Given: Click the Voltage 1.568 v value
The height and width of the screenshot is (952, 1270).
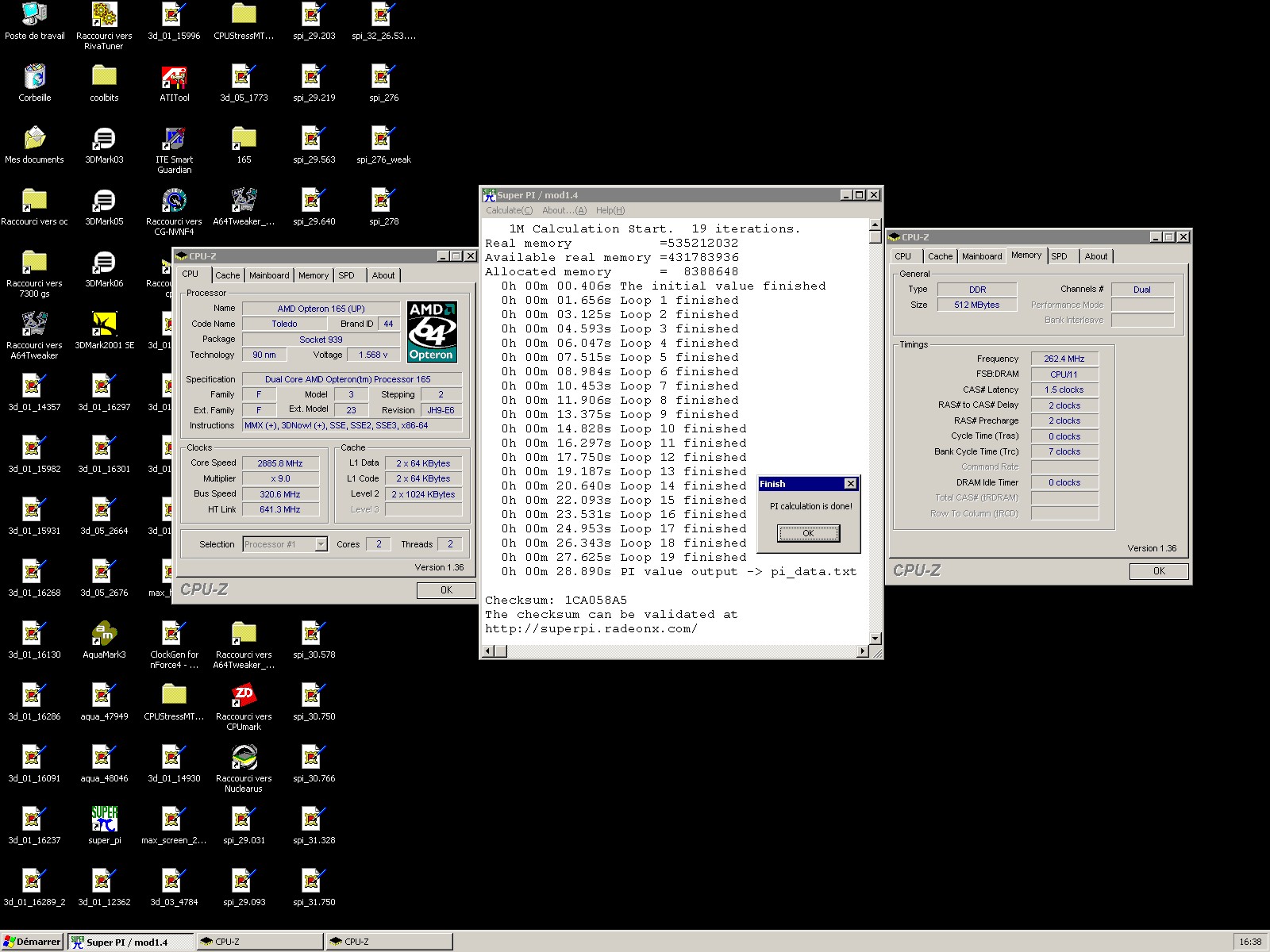Looking at the screenshot, I should click(373, 355).
